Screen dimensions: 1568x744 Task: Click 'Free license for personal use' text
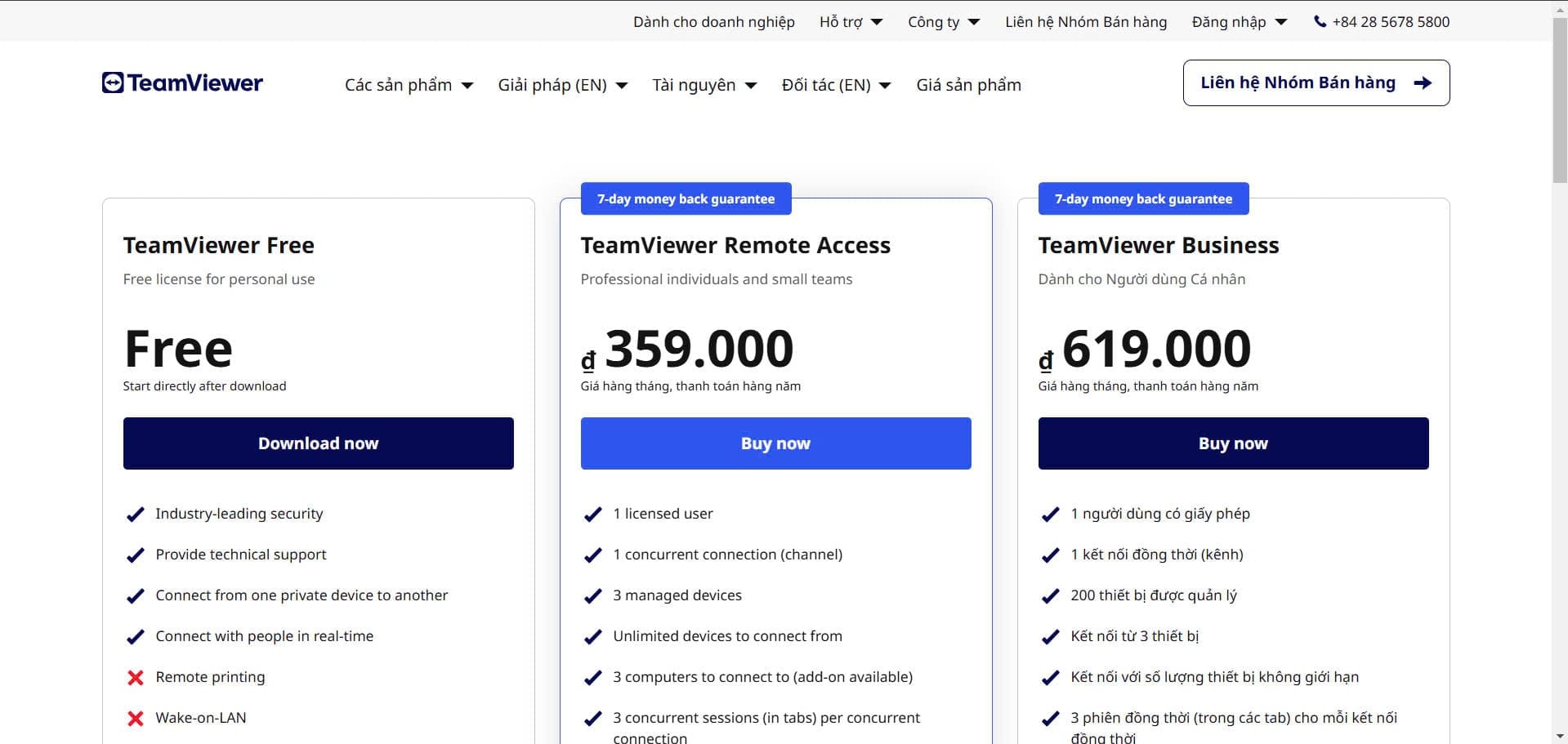tap(219, 279)
